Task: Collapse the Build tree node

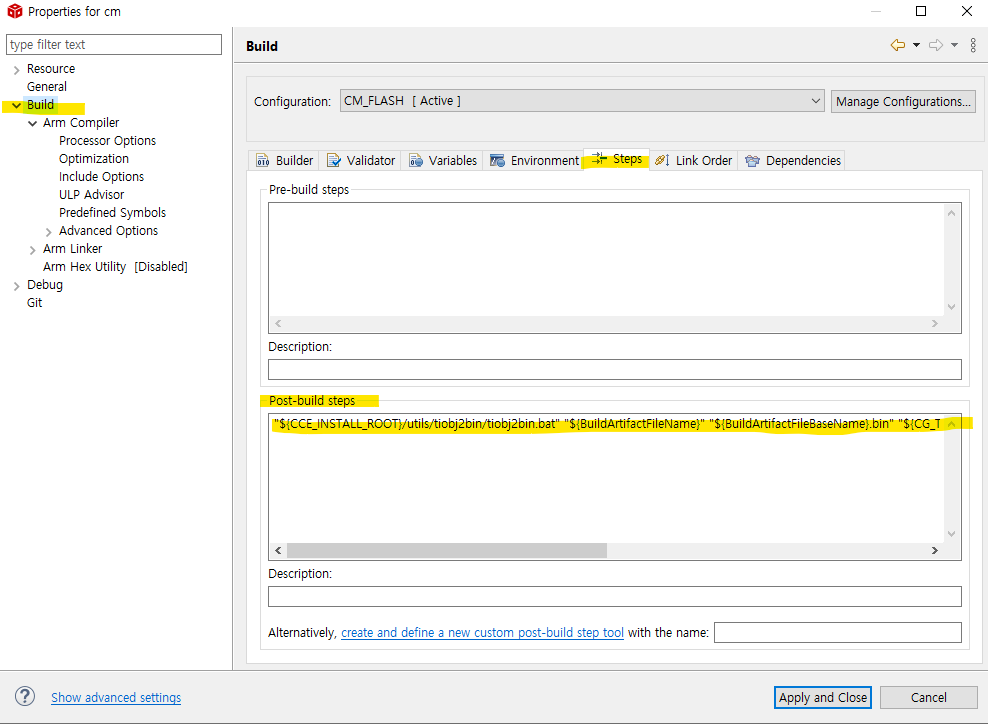Action: point(16,105)
